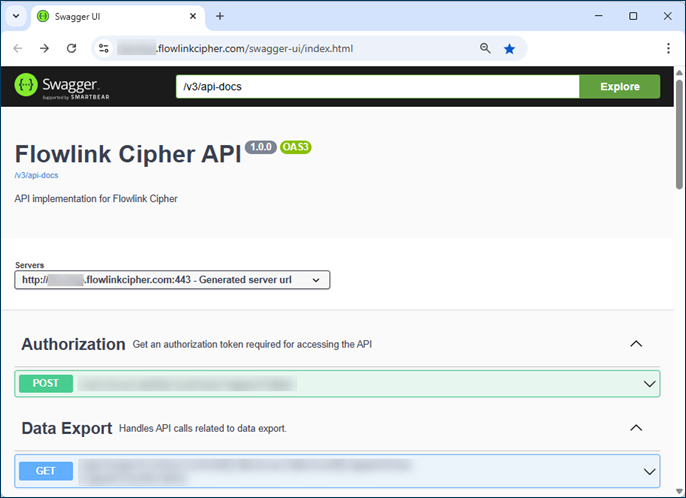Click the zoom magnifier icon in address bar
Viewport: 686px width, 498px height.
485,48
